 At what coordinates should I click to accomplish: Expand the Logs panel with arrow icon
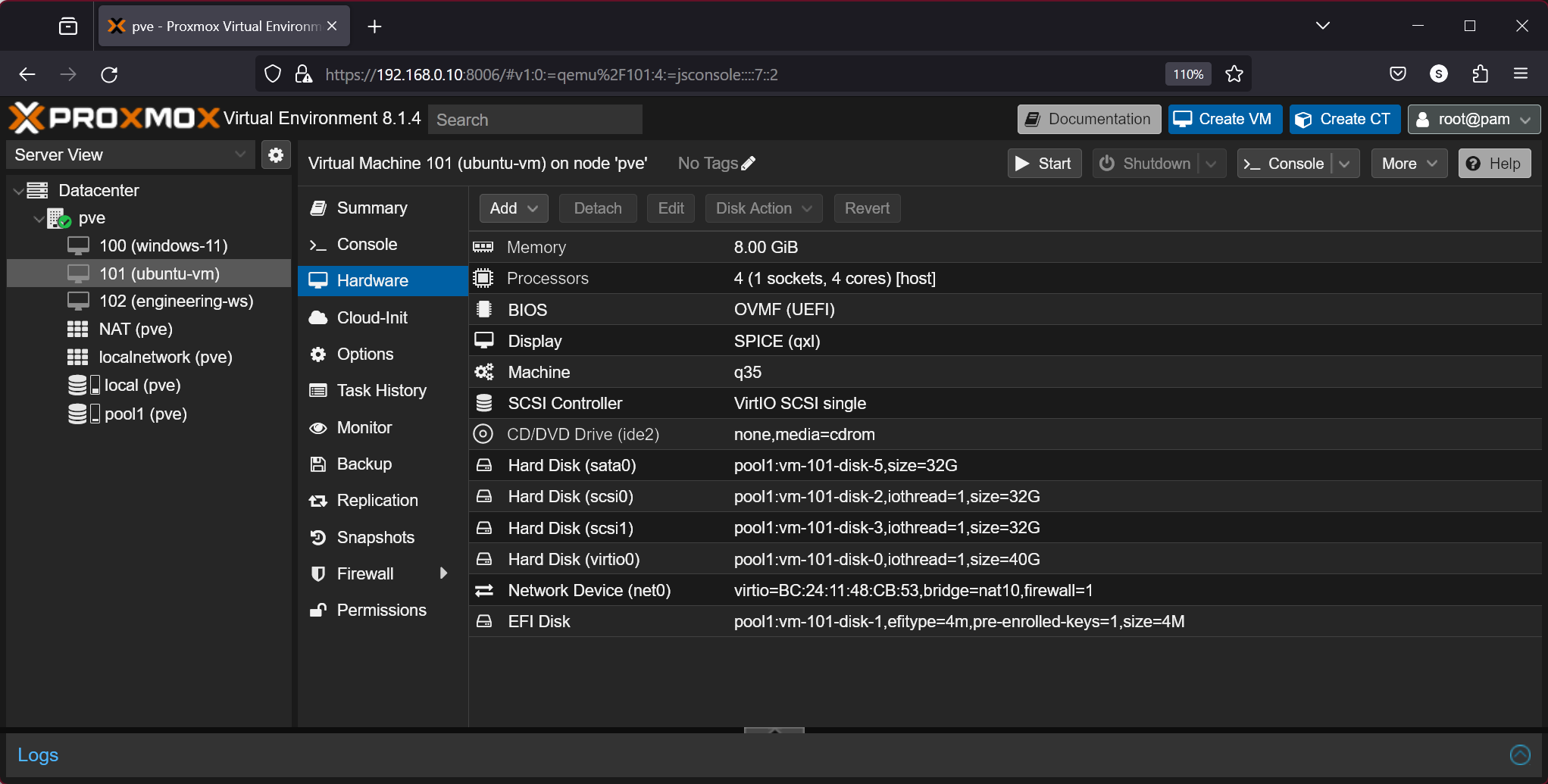[1520, 754]
